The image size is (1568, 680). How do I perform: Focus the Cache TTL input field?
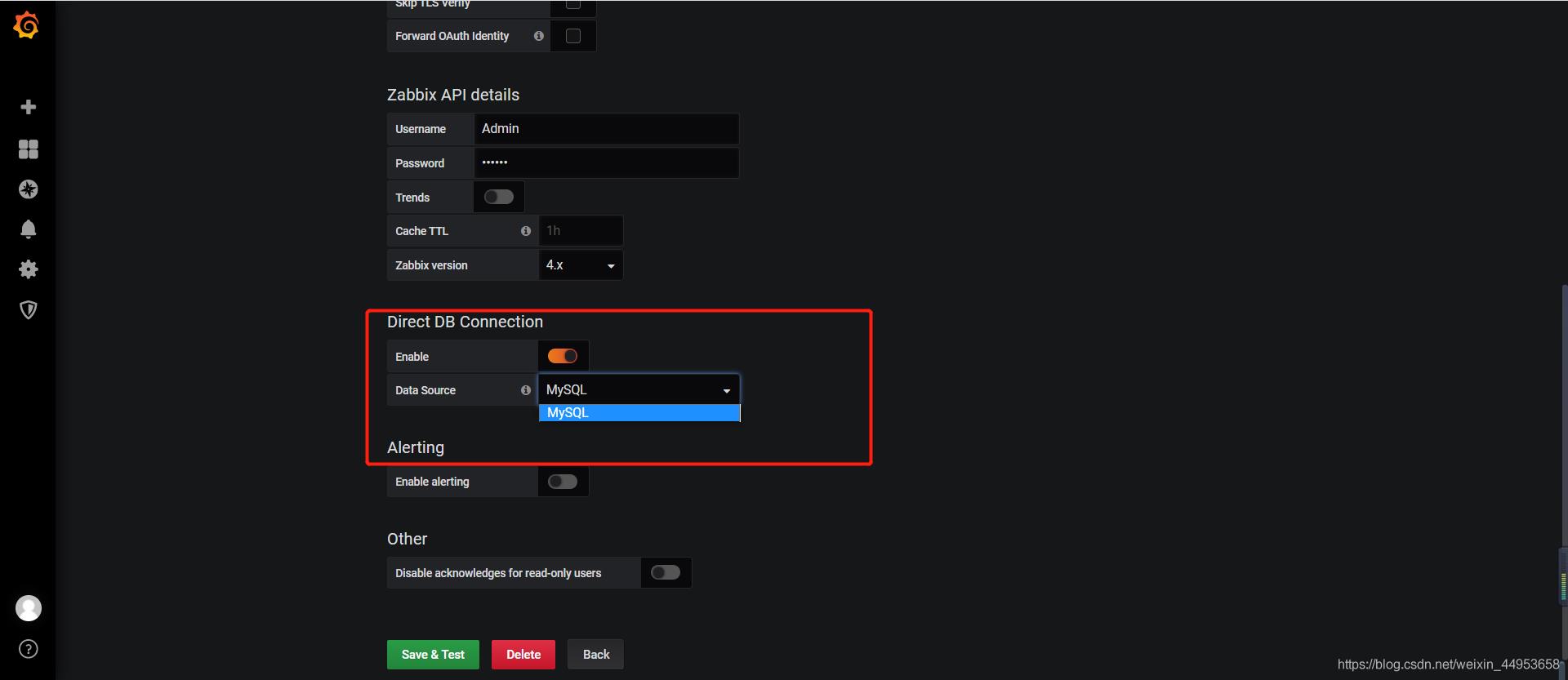[581, 231]
